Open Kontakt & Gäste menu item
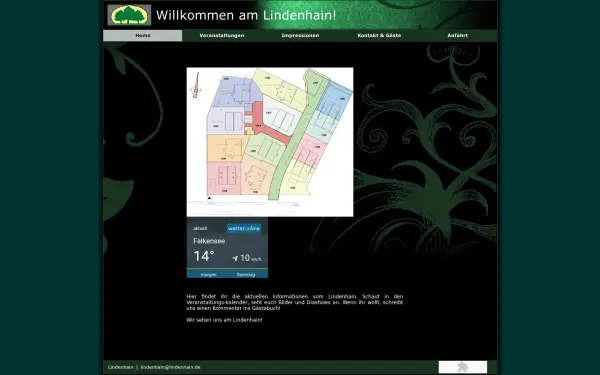This screenshot has height=375, width=600. tap(379, 35)
